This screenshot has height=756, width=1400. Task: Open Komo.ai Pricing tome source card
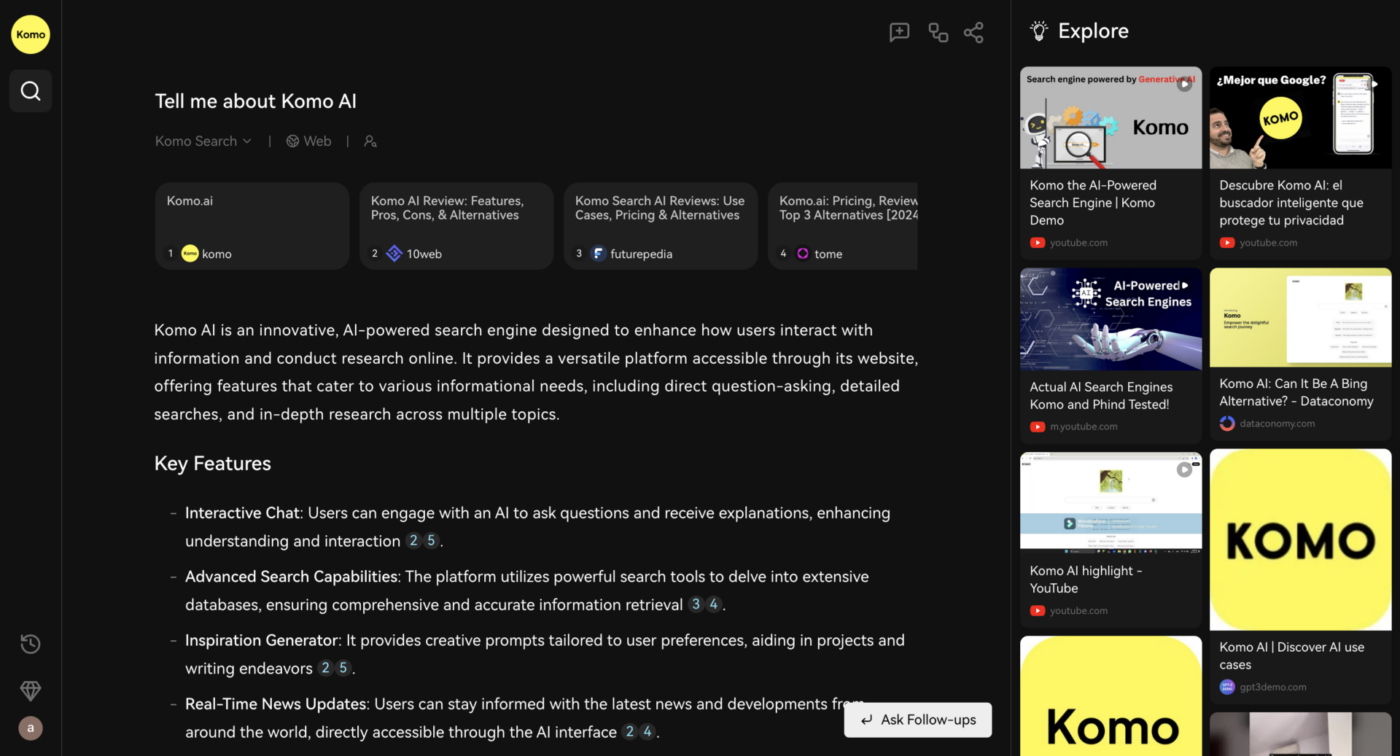pos(843,226)
